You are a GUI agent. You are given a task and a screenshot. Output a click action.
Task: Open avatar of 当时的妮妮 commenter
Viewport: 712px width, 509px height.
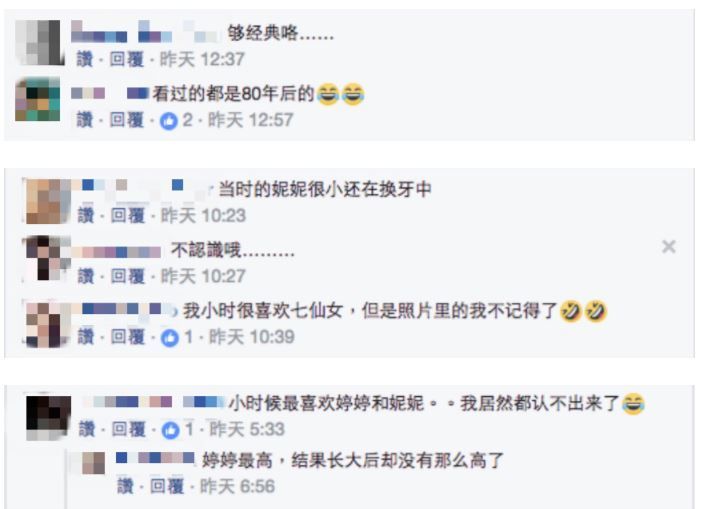tap(48, 202)
